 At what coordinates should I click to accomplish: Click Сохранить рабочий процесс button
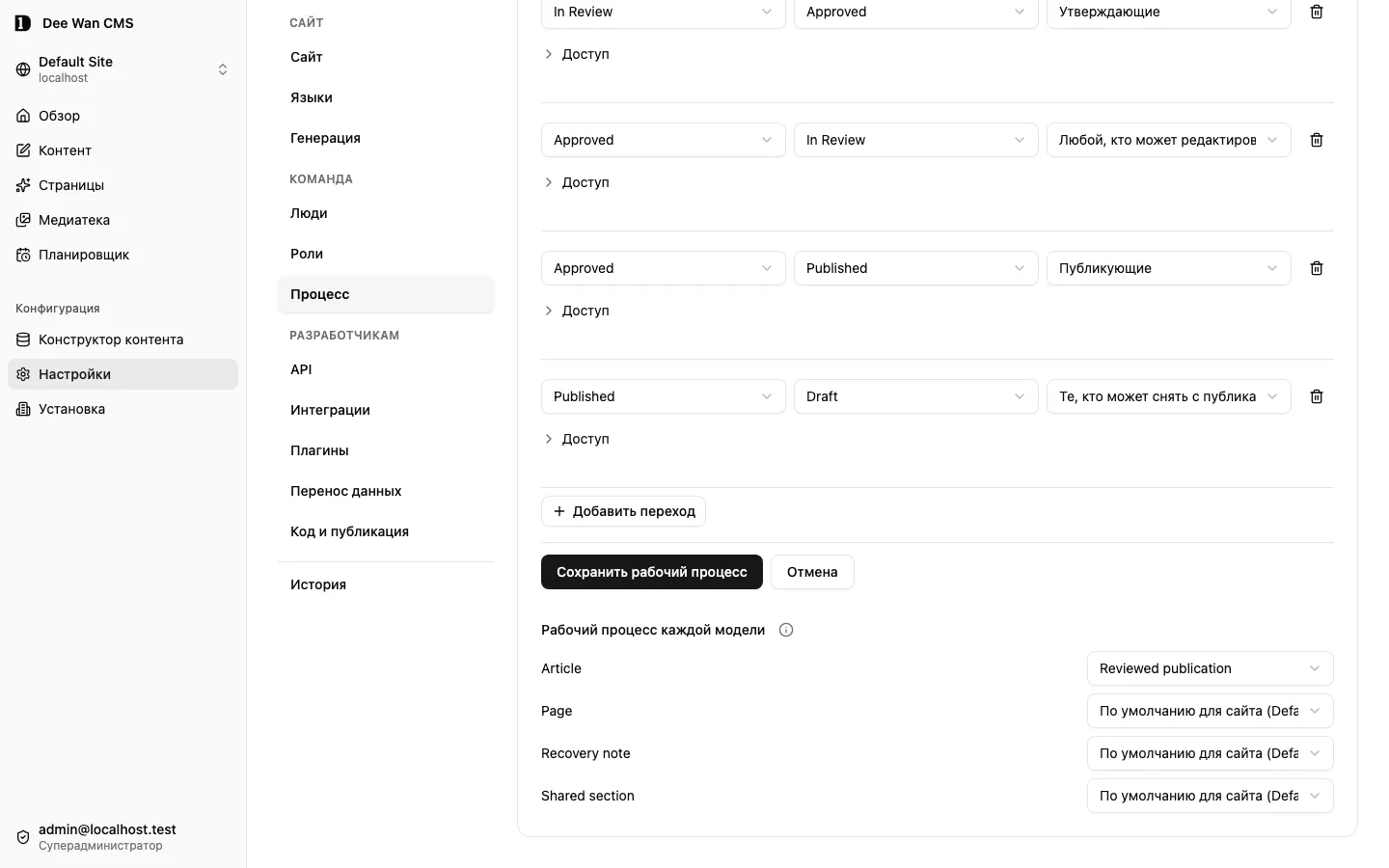click(x=652, y=572)
